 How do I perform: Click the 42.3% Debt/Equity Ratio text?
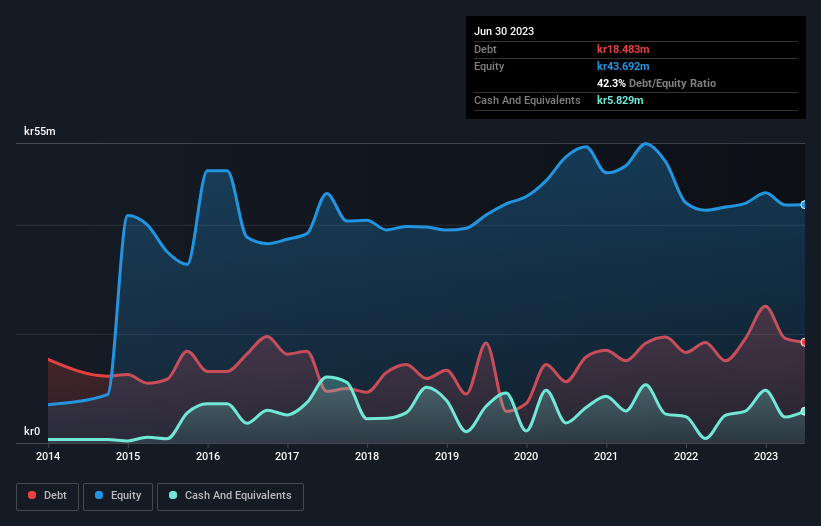656,83
